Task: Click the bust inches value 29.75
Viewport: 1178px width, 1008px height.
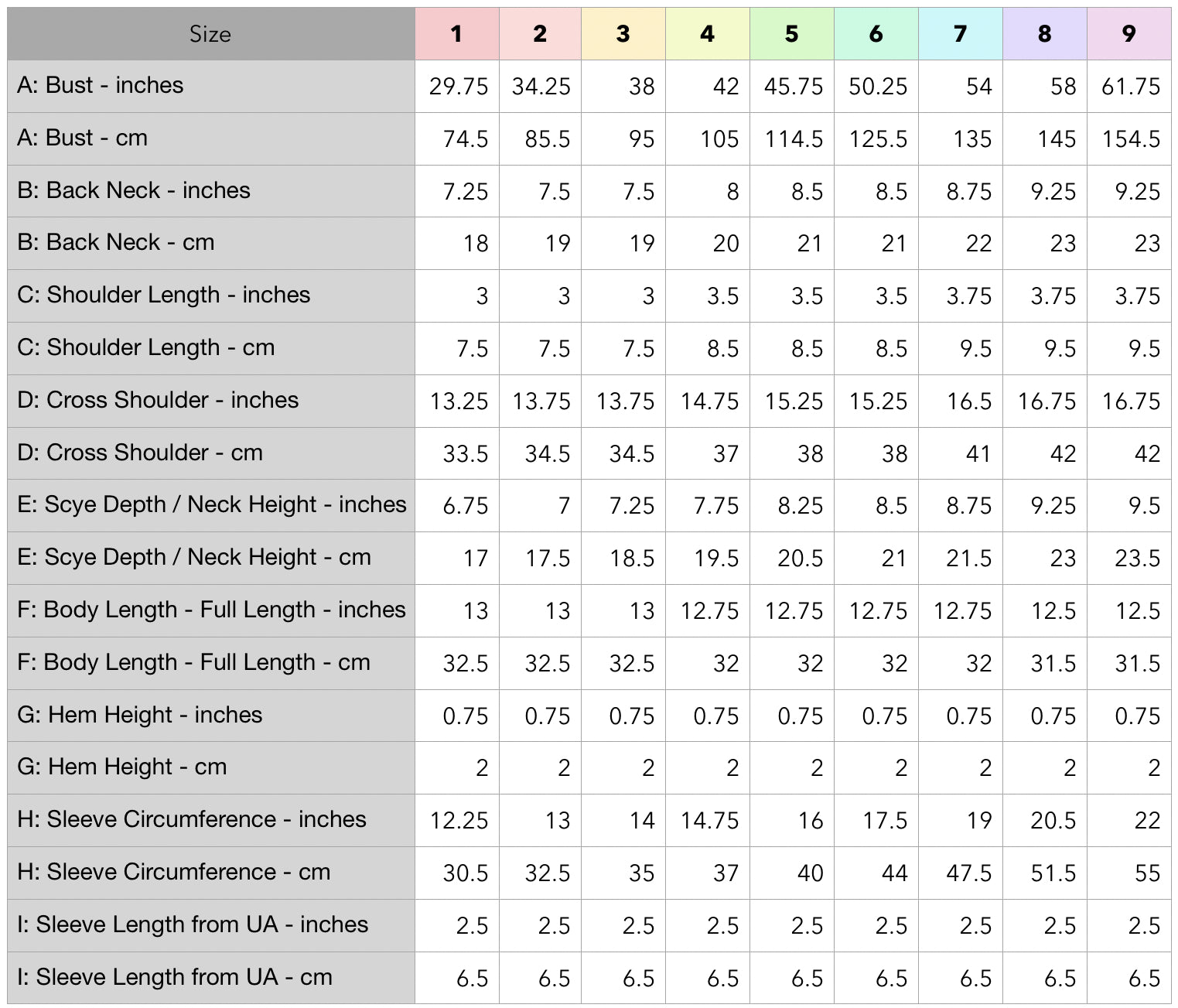Action: tap(459, 87)
